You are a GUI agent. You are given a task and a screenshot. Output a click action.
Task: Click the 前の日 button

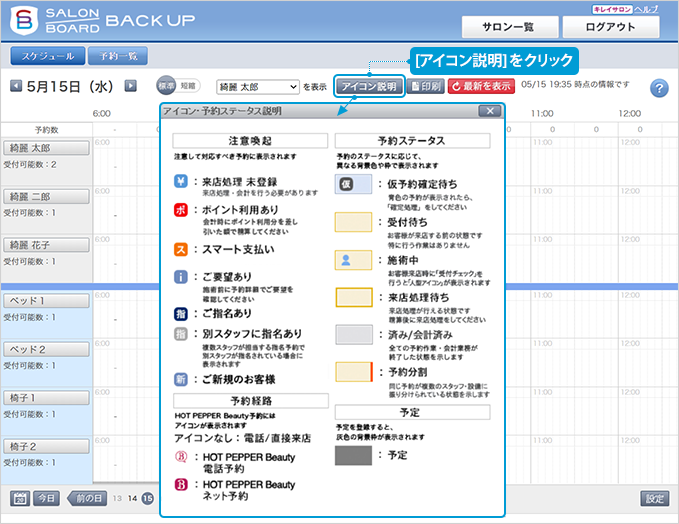(x=87, y=498)
